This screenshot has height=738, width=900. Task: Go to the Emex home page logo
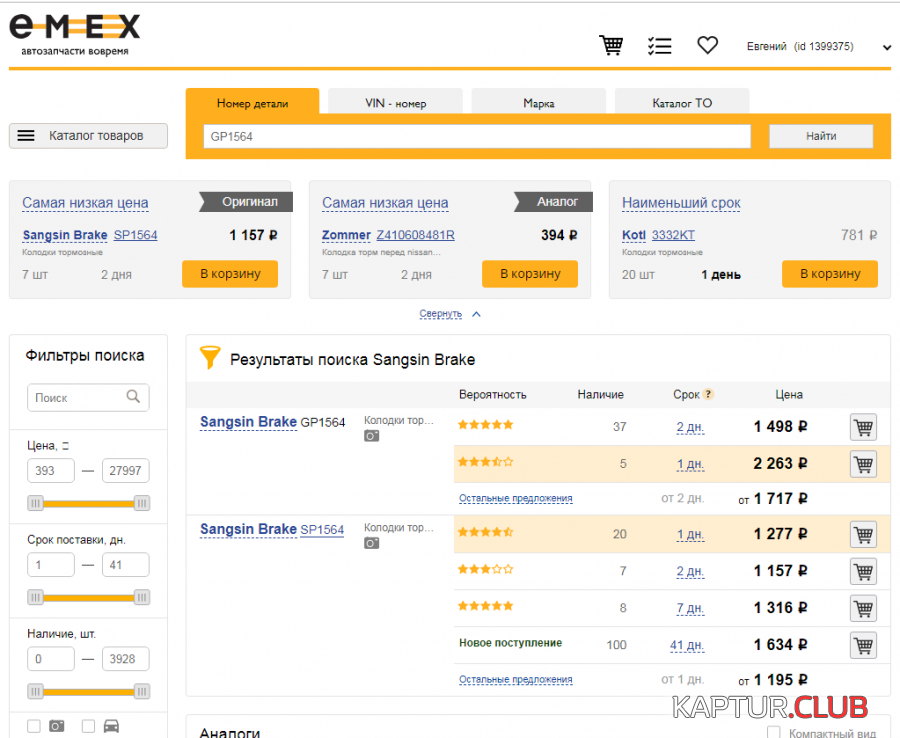pos(75,35)
